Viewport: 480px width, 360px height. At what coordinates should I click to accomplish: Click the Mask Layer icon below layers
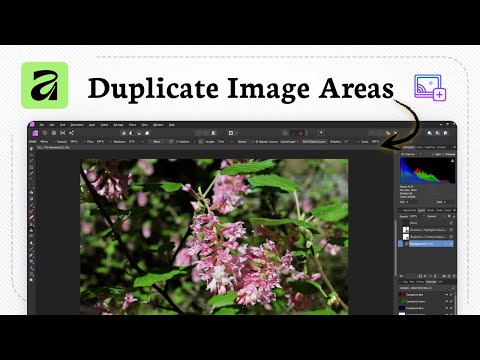[x=420, y=276]
